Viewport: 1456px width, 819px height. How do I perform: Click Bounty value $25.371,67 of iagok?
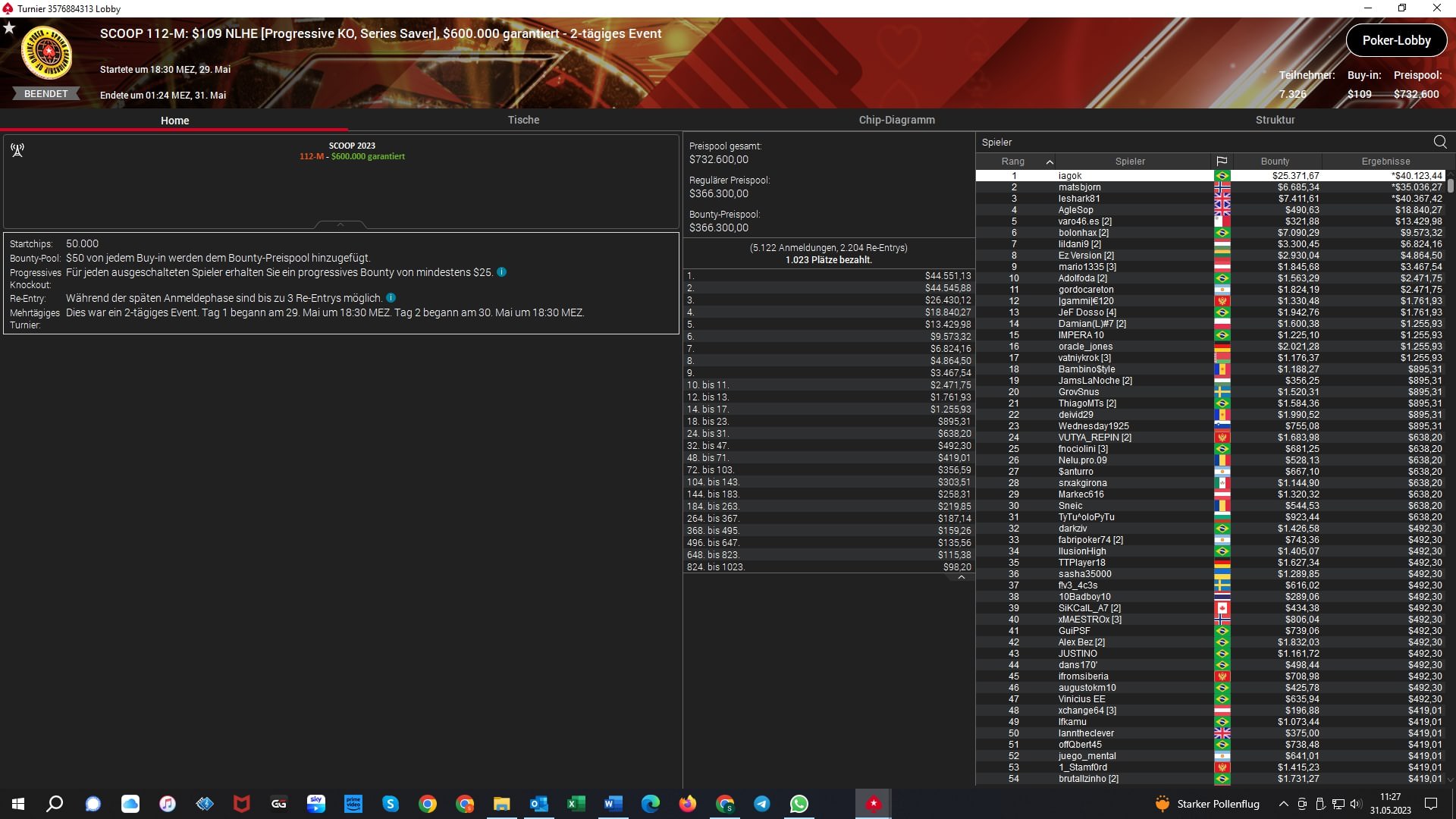[1295, 176]
